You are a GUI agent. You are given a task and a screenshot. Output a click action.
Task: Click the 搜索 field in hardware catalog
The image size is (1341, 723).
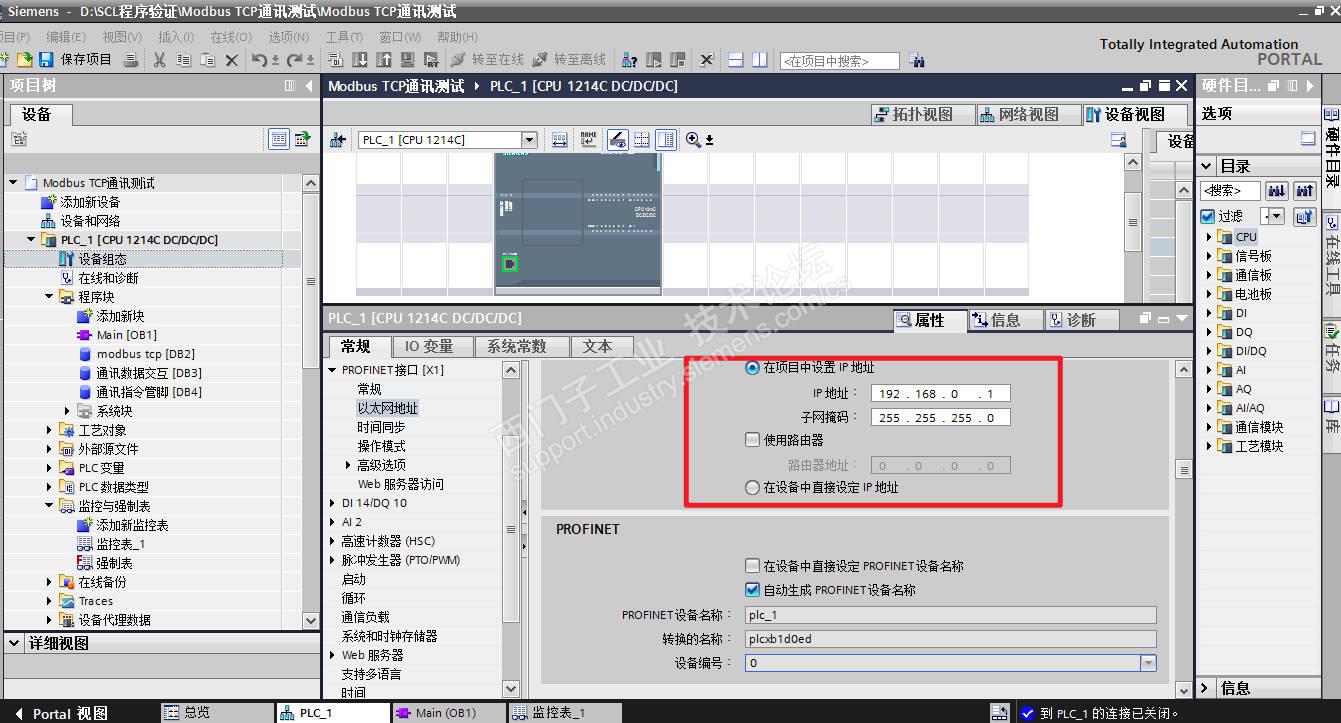(x=1231, y=190)
